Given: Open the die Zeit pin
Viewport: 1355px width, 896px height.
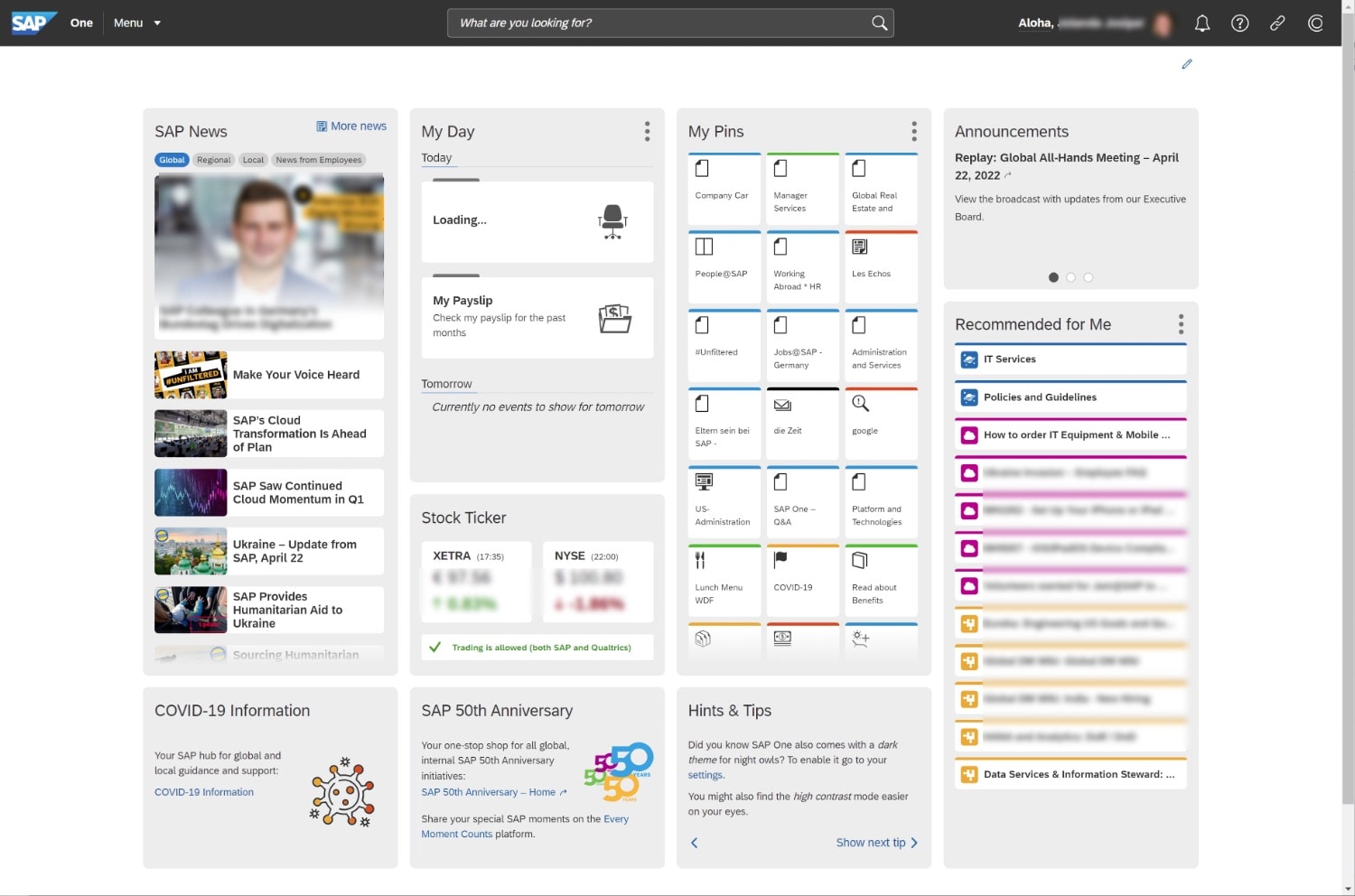Looking at the screenshot, I should (802, 425).
